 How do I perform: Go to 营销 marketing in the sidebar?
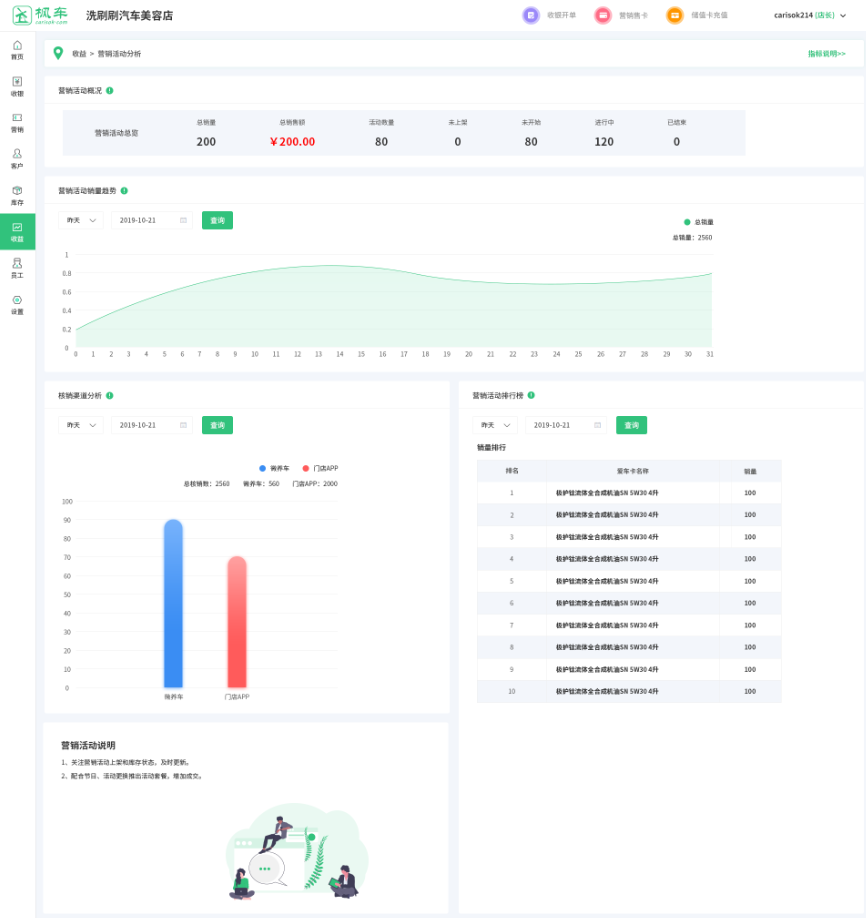pyautogui.click(x=17, y=122)
